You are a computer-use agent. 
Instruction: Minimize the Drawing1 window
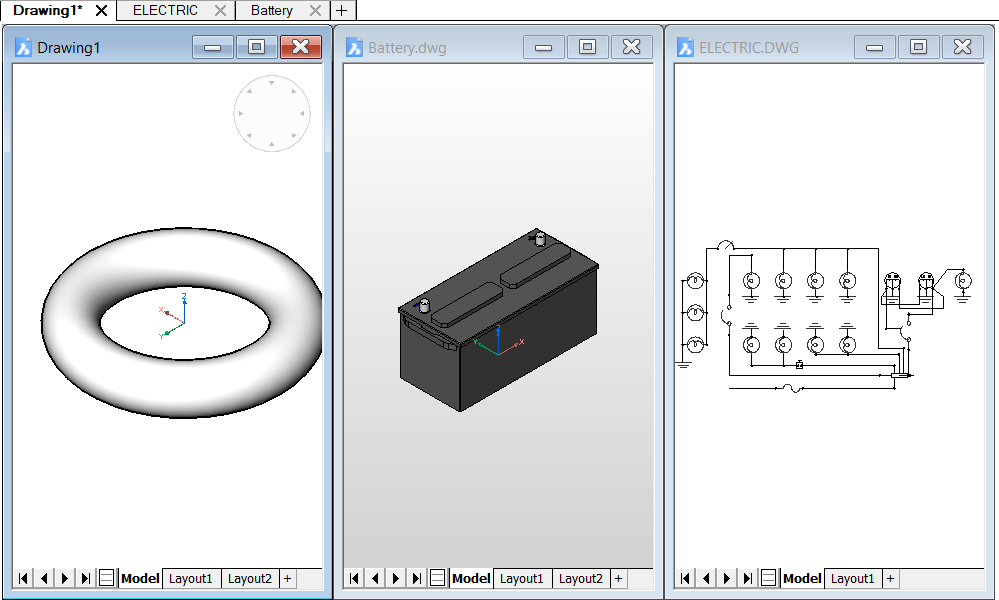click(212, 47)
